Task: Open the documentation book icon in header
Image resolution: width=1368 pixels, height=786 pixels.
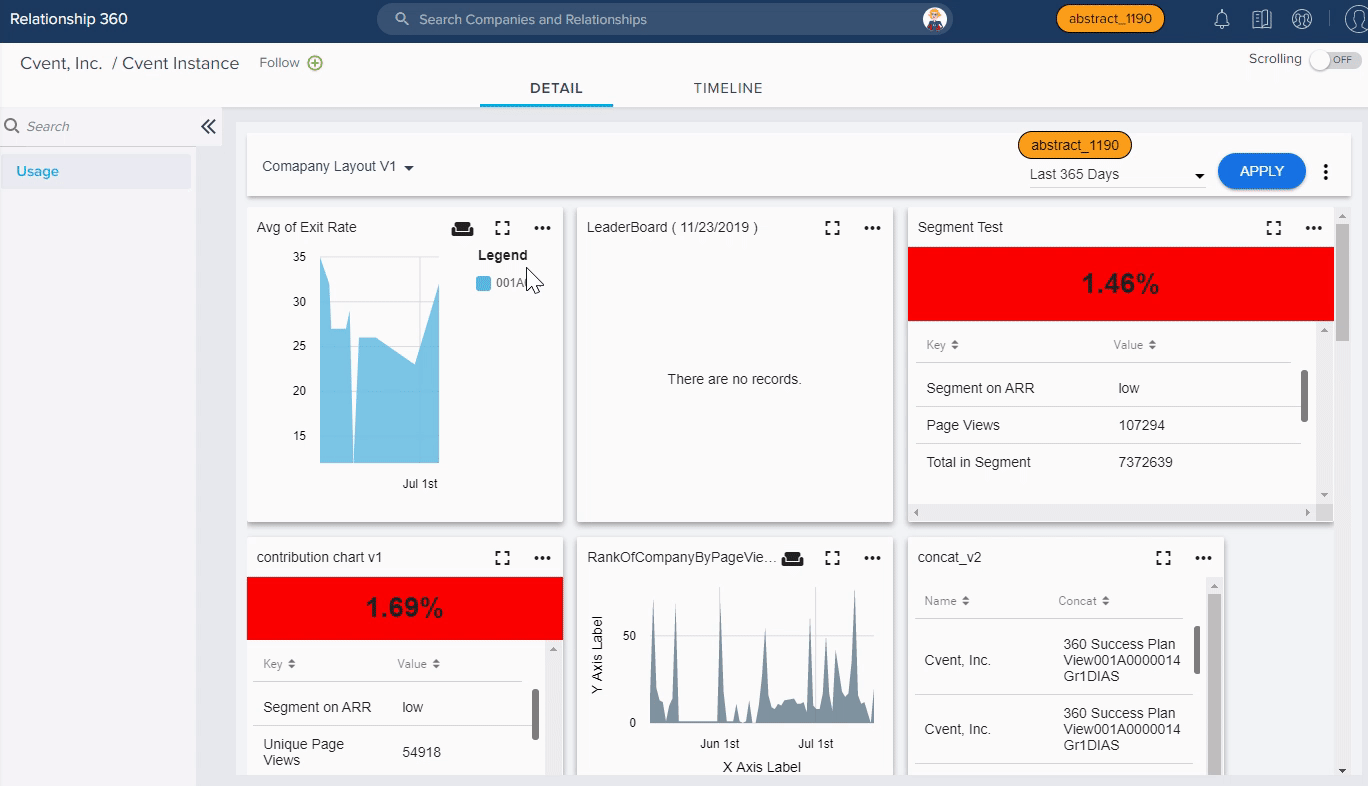Action: tap(1261, 19)
